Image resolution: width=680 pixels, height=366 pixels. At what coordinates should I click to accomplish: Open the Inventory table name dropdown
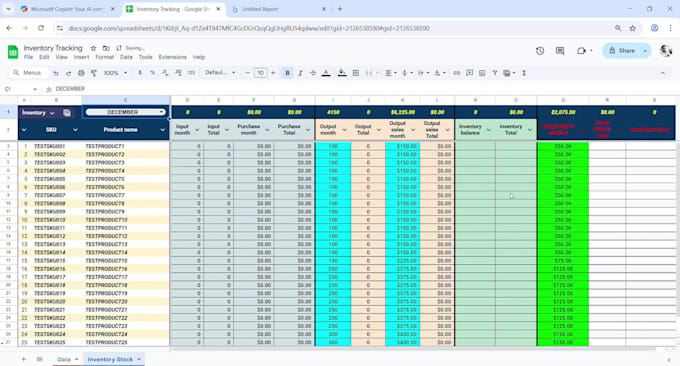click(52, 113)
